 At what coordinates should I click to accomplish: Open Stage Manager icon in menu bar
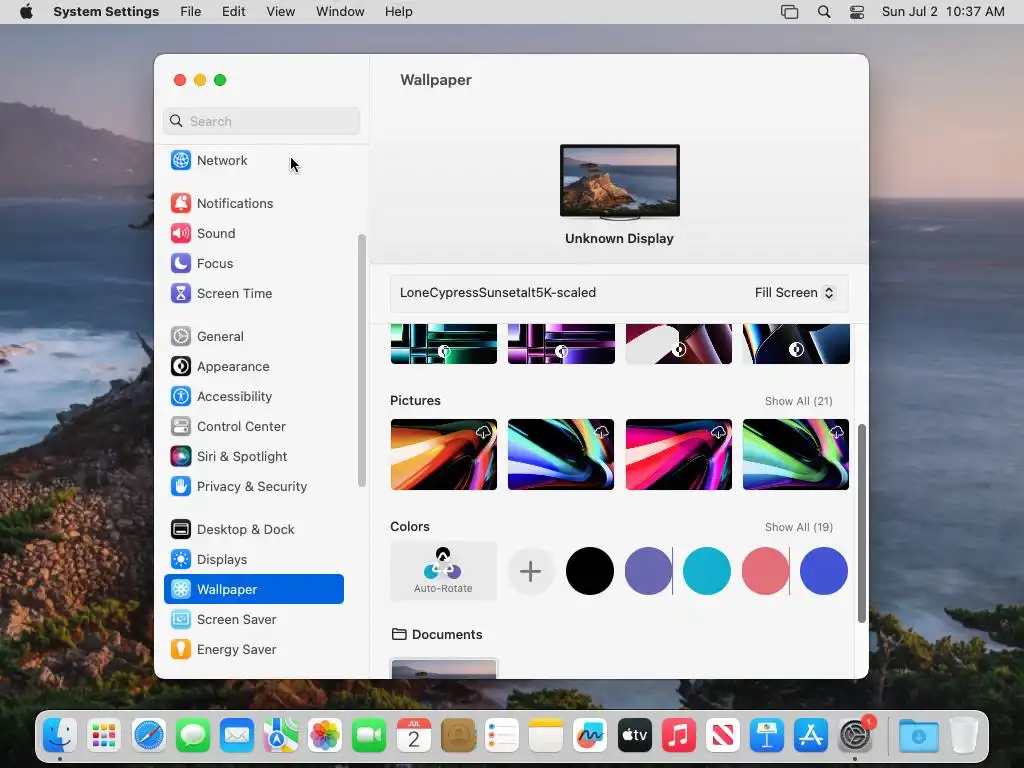(x=790, y=12)
